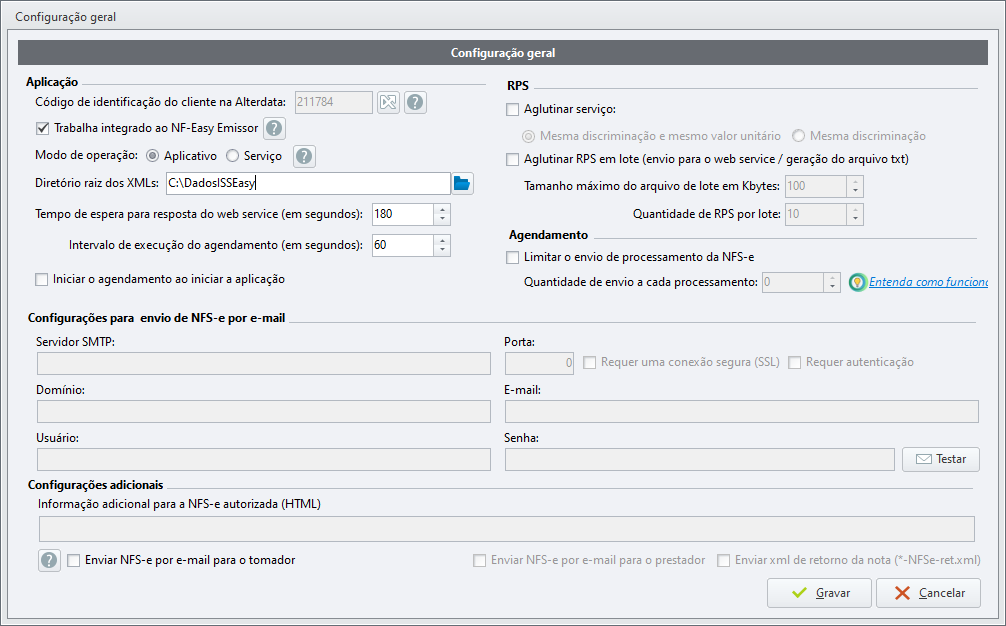Select Mesma discriminação e mesmo valor unitário

(528, 136)
